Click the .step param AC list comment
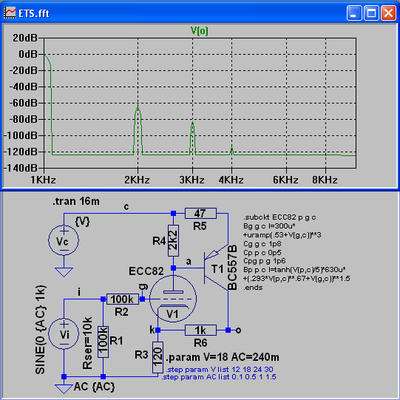Viewport: 400px width, 400px height. coord(219,377)
